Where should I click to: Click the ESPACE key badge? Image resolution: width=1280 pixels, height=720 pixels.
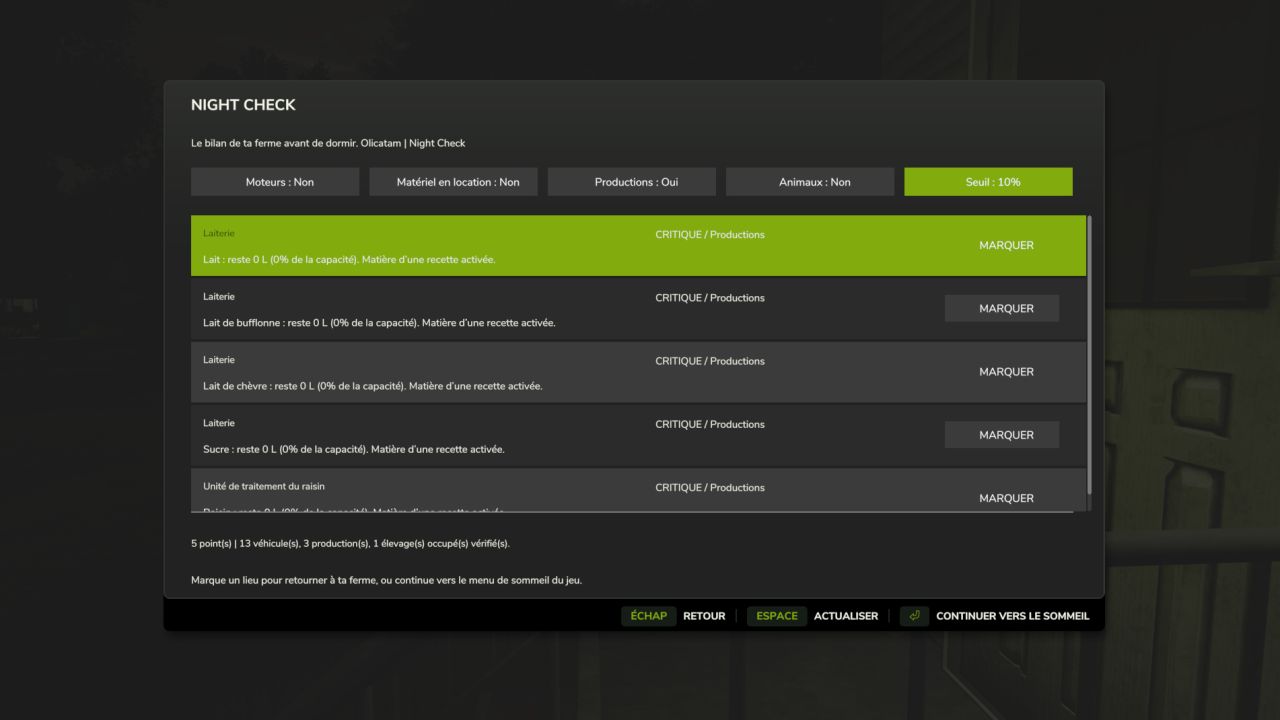777,616
